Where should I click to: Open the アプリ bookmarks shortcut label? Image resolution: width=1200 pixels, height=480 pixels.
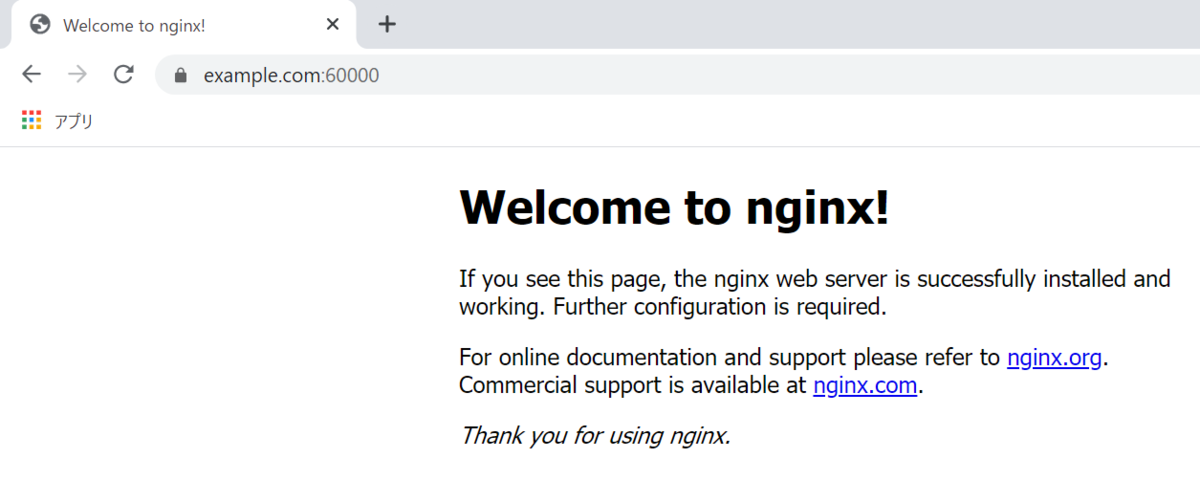73,121
